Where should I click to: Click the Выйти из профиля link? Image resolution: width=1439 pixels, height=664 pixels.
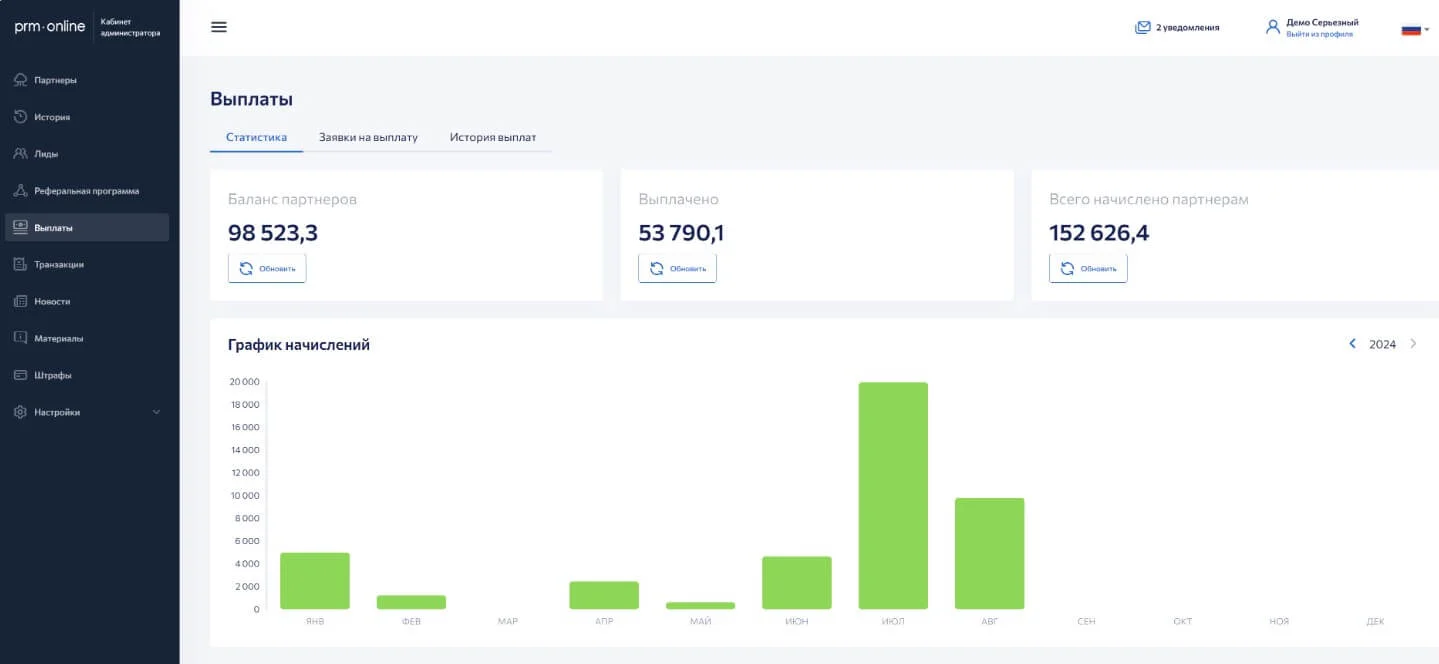(1319, 34)
